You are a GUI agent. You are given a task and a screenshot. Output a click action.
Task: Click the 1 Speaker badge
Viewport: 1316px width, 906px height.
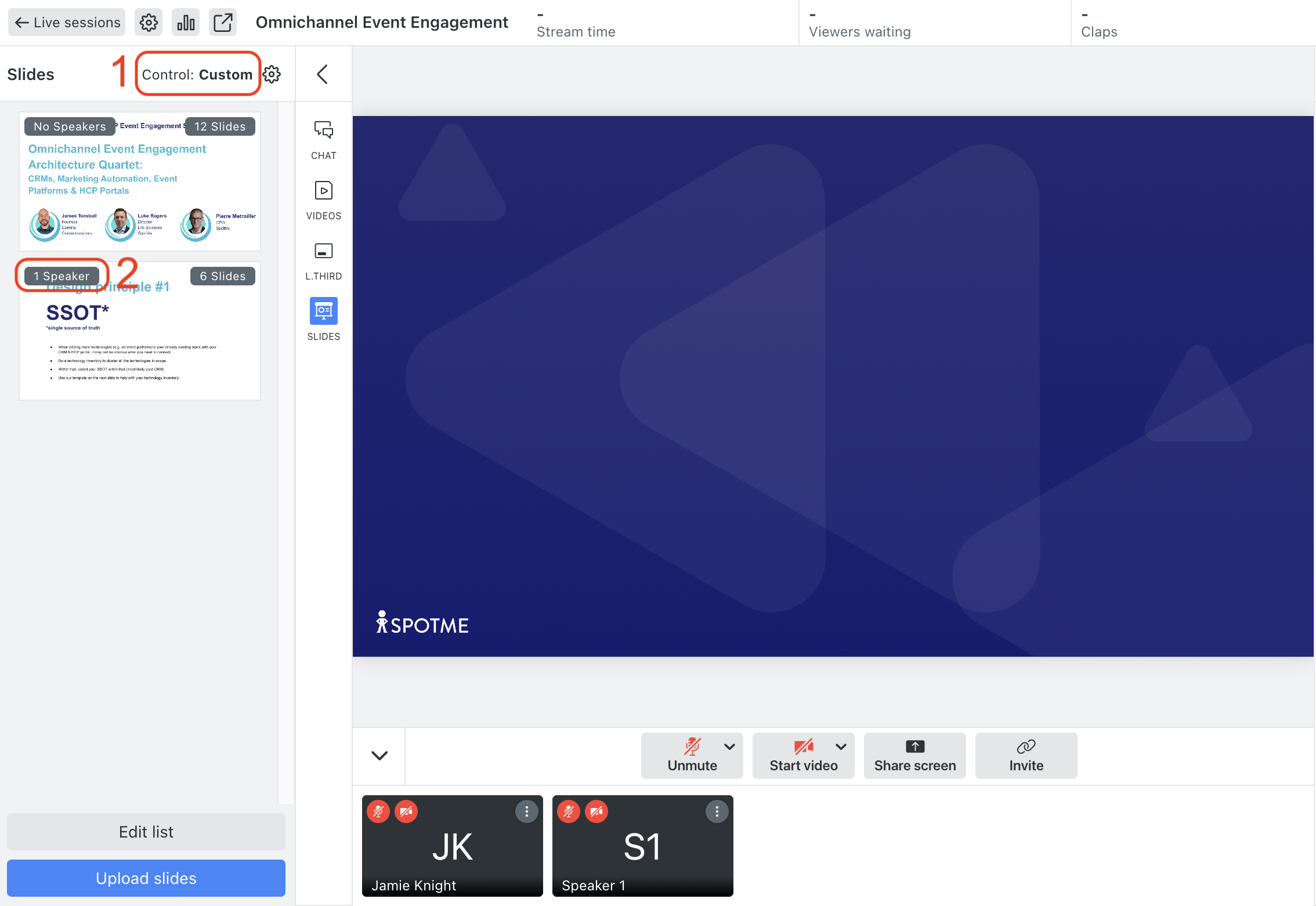click(x=62, y=276)
